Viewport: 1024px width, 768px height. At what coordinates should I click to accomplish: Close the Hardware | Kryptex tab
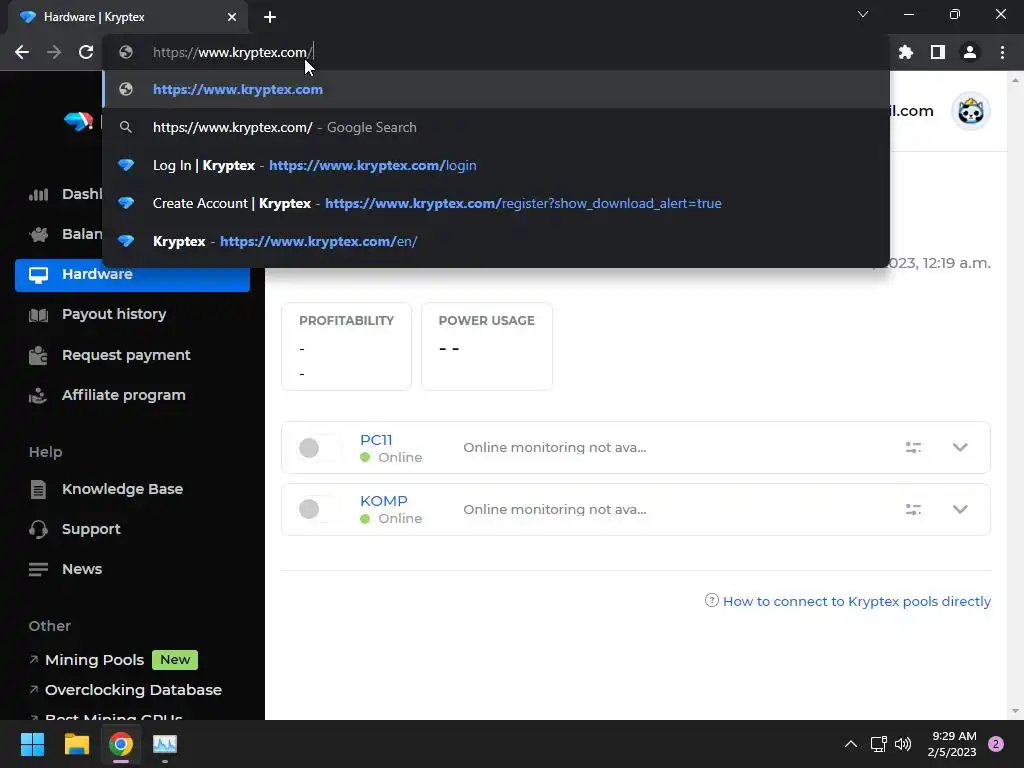tap(232, 17)
